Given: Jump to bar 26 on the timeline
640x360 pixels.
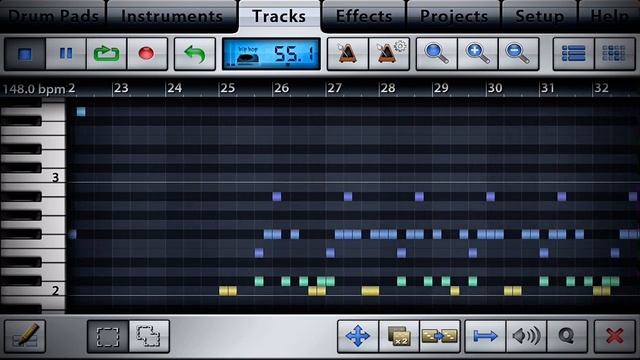Looking at the screenshot, I should [x=281, y=88].
